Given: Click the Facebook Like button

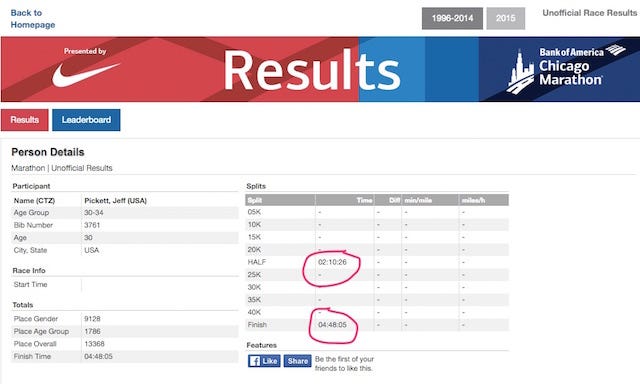Looking at the screenshot, I should coord(264,361).
